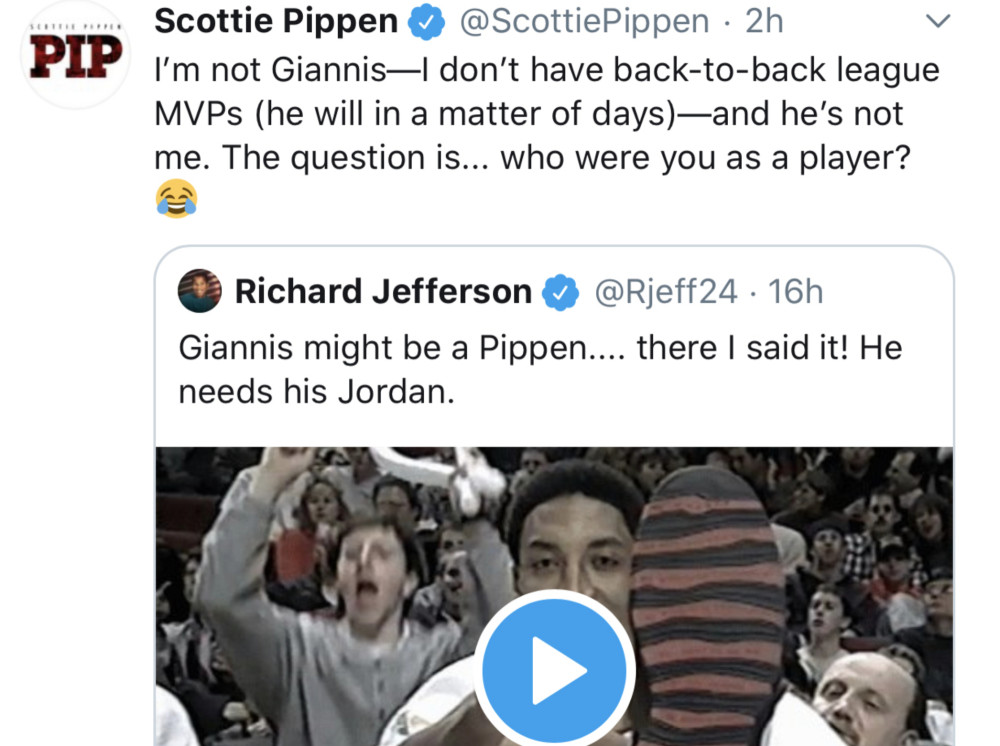The height and width of the screenshot is (746, 1000).
Task: Go to the @Rjeff24 handle
Action: pyautogui.click(x=666, y=292)
